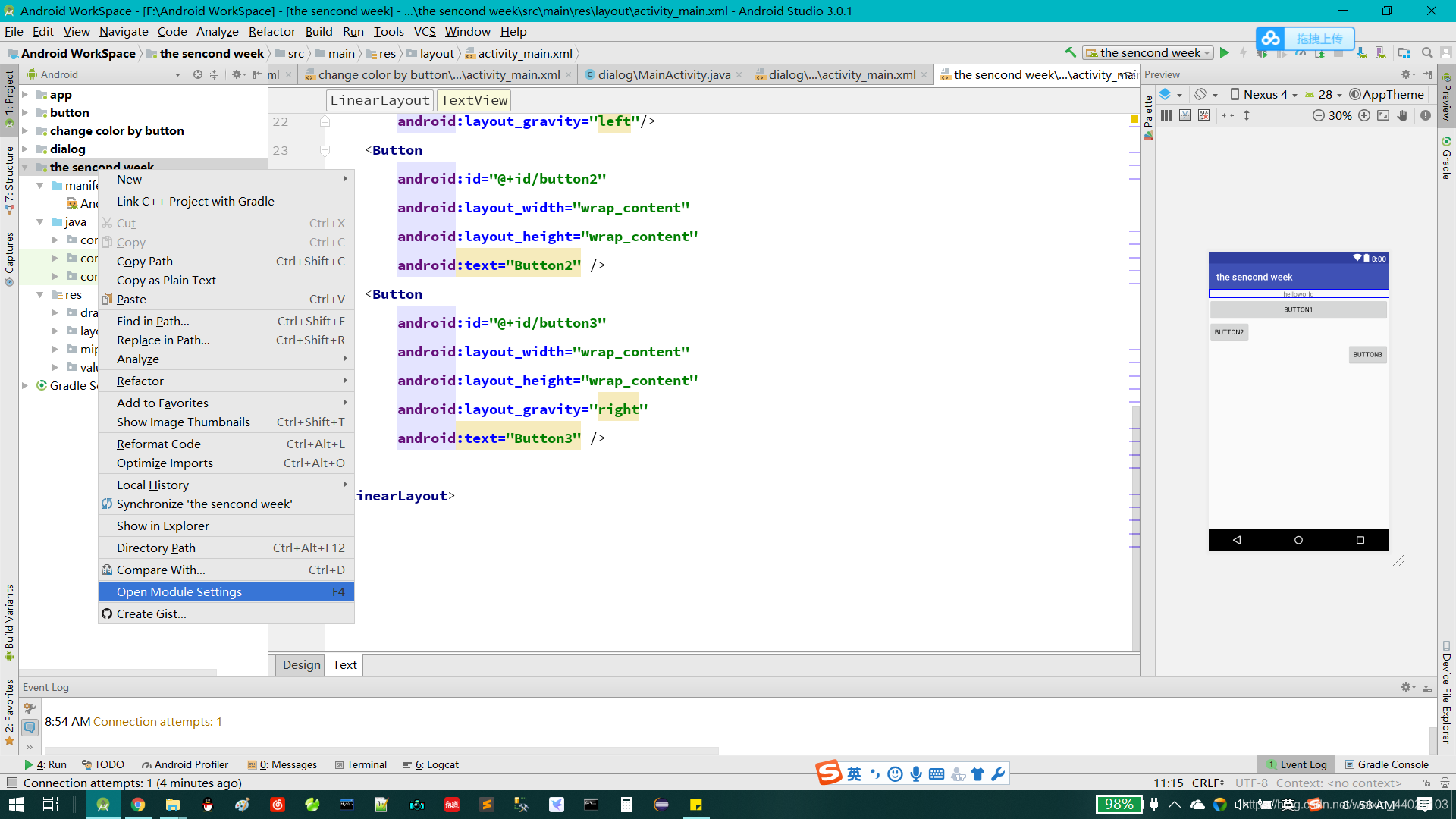Expand Gradle Scripts node
Image resolution: width=1456 pixels, height=819 pixels.
click(25, 386)
